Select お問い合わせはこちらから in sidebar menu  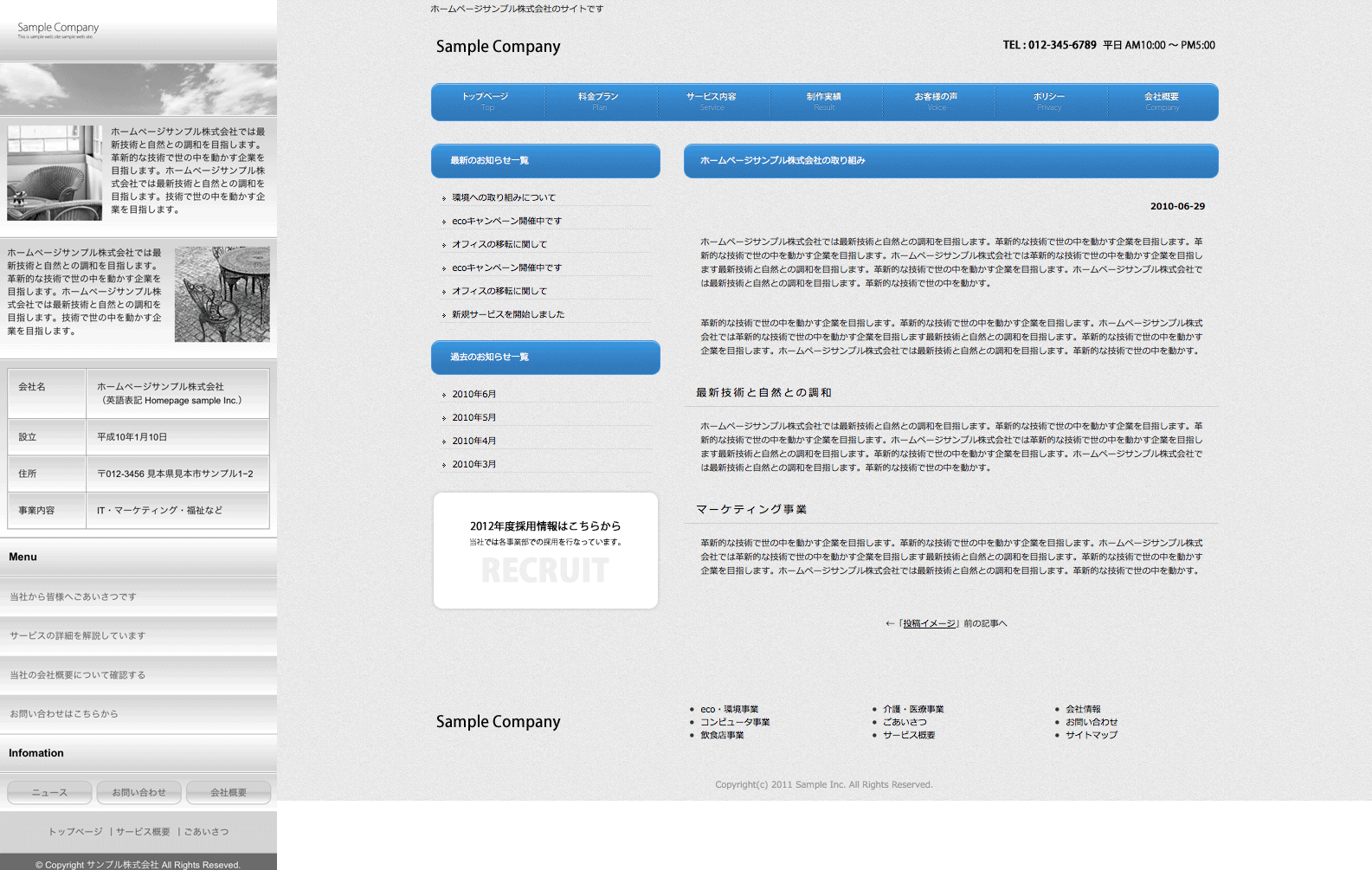[x=64, y=714]
